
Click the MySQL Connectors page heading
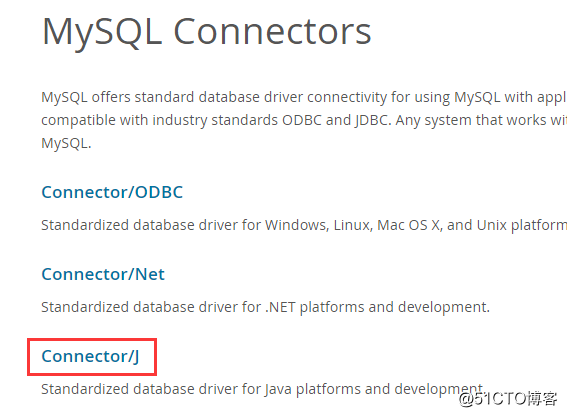point(206,33)
